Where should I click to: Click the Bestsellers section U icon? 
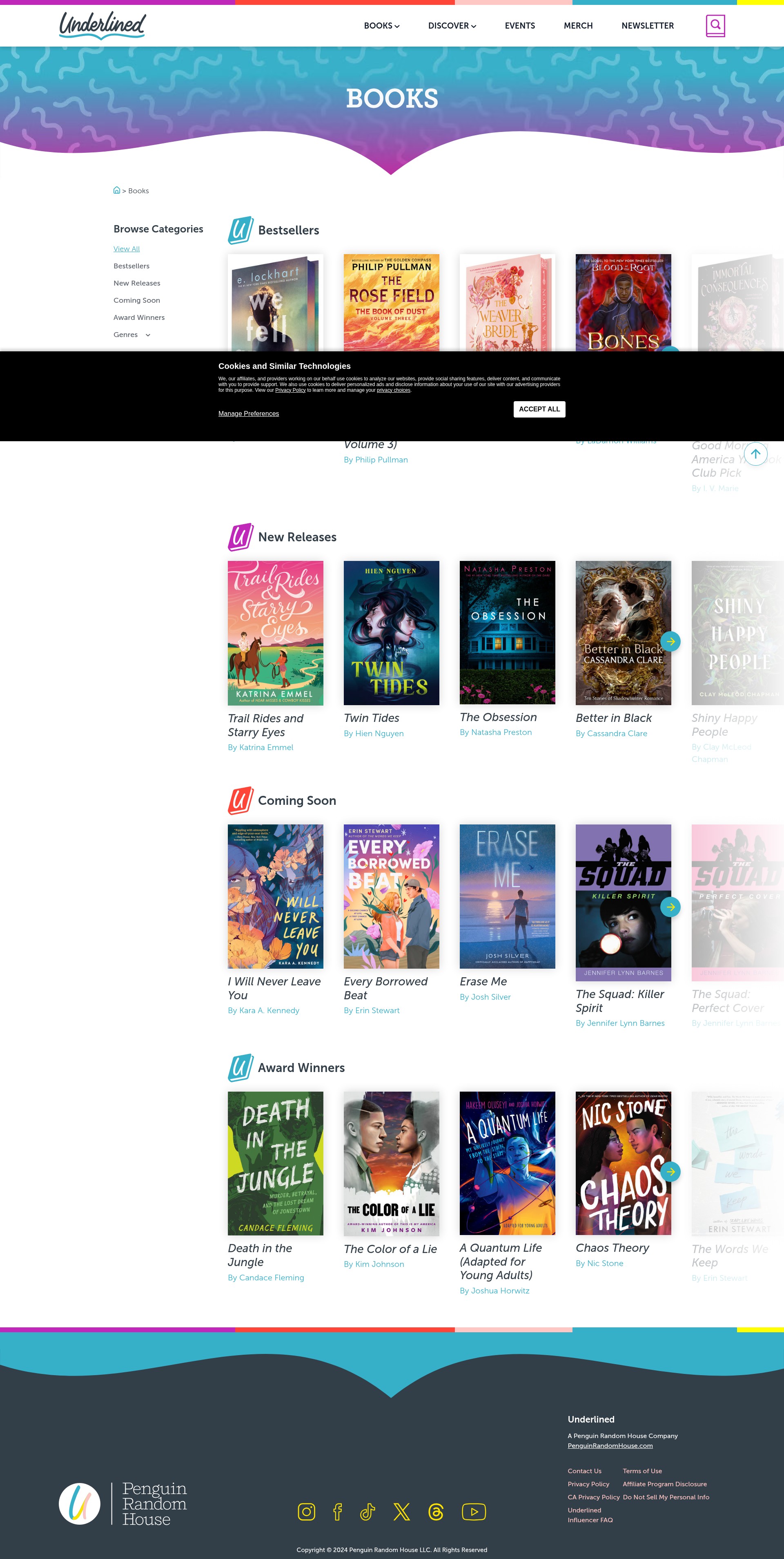coord(241,230)
